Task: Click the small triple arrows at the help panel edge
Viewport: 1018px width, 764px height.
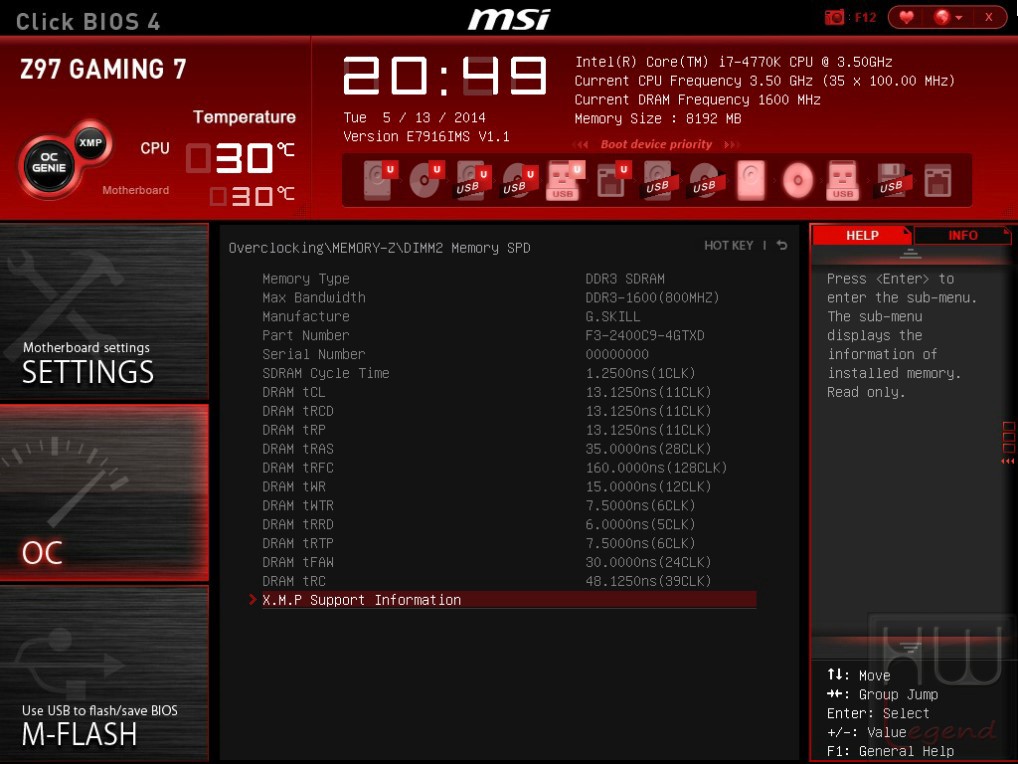Action: 1007,461
